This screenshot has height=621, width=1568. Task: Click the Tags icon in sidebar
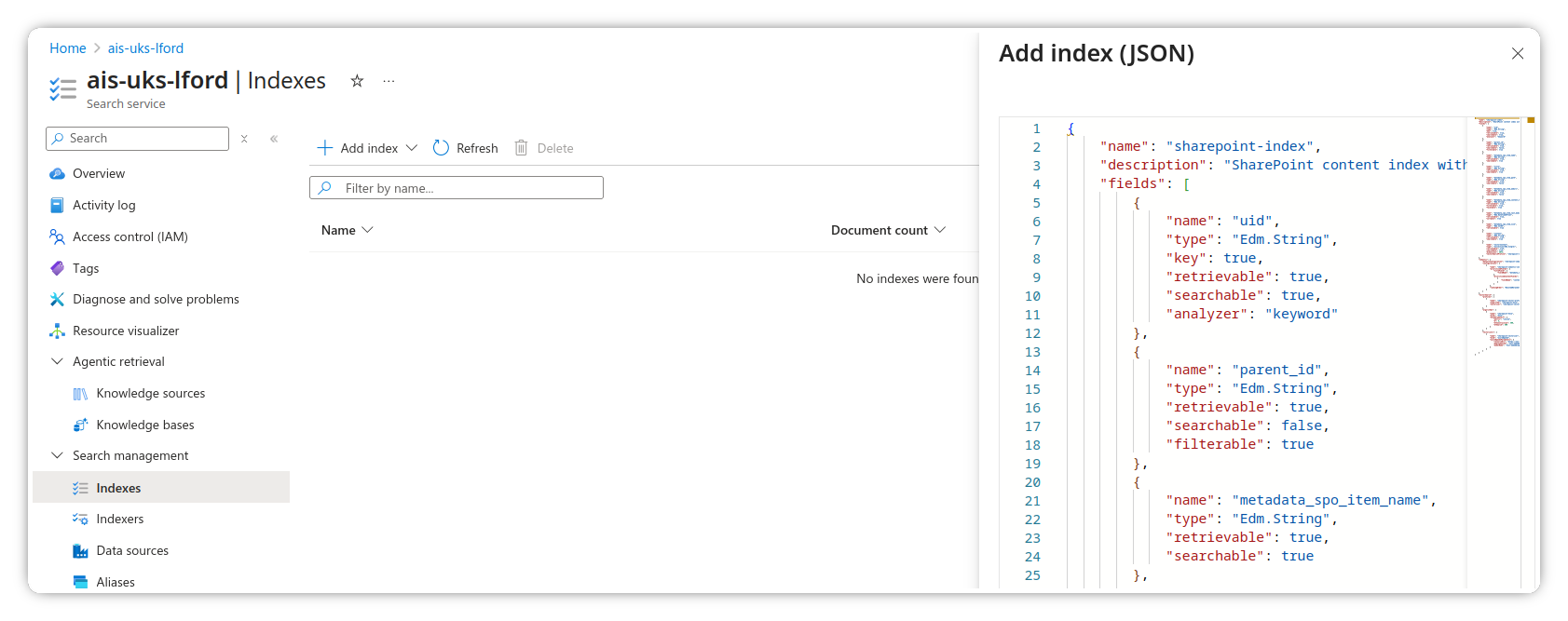(x=57, y=269)
